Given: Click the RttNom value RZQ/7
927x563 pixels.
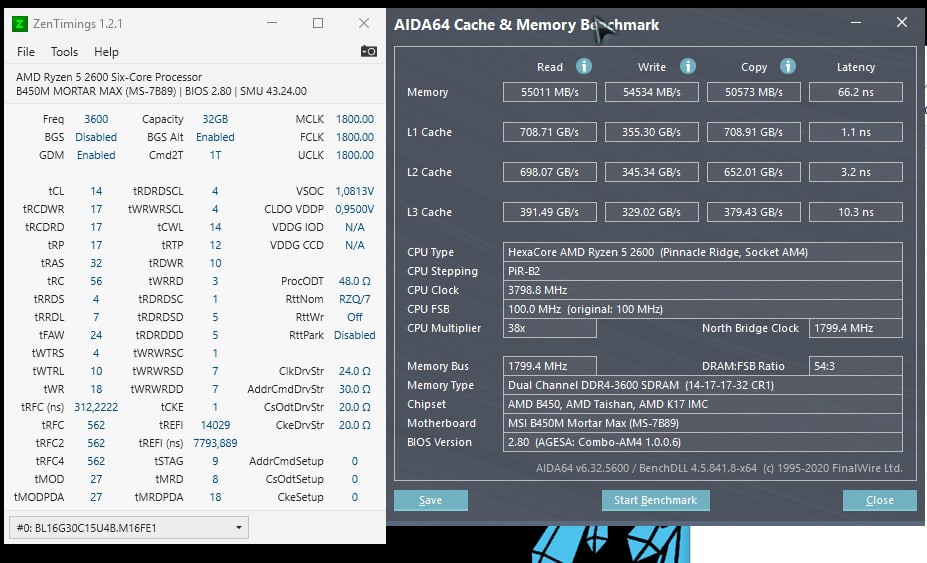Looking at the screenshot, I should pyautogui.click(x=355, y=299).
